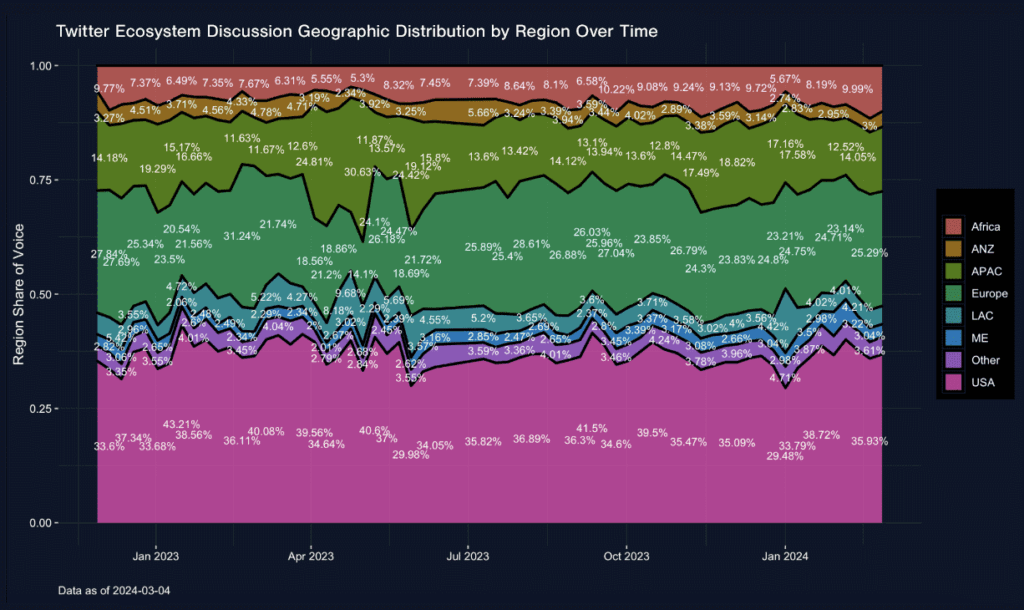Viewport: 1024px width, 610px height.
Task: Click the LAC legend color swatch
Action: pyautogui.click(x=953, y=315)
